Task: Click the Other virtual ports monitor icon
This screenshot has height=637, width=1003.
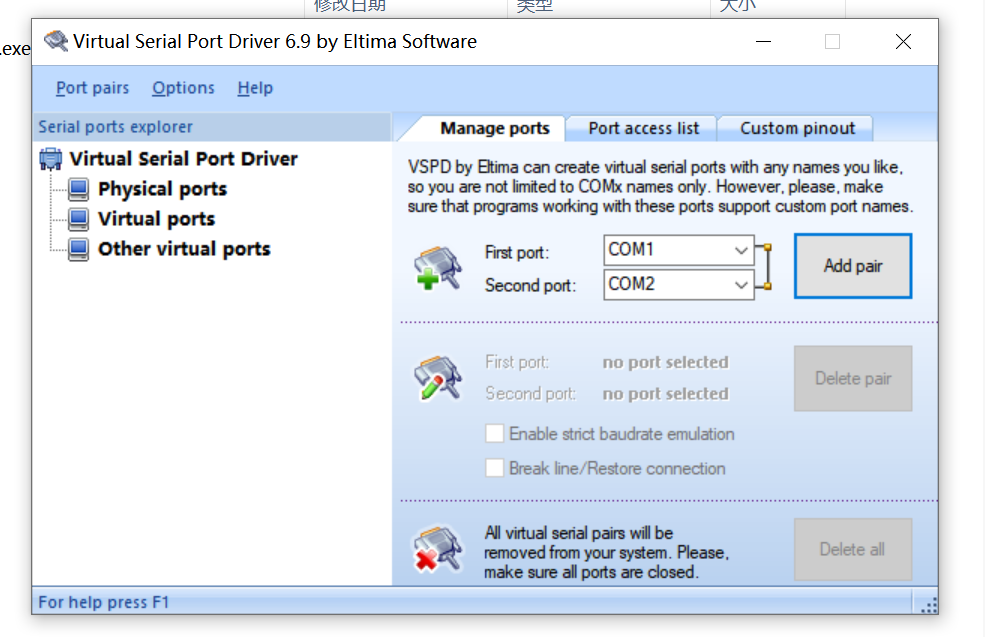Action: (x=79, y=249)
